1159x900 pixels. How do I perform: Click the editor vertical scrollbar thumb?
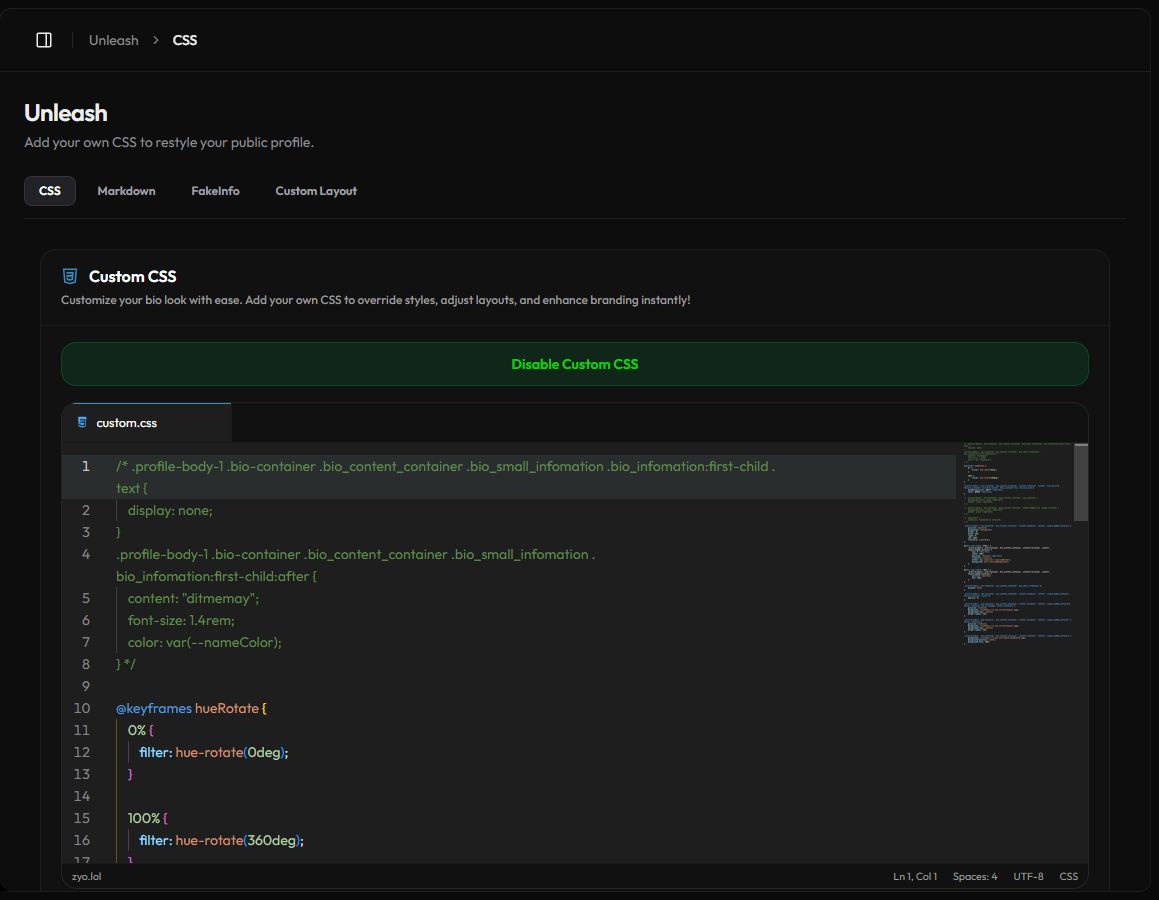pyautogui.click(x=1081, y=482)
